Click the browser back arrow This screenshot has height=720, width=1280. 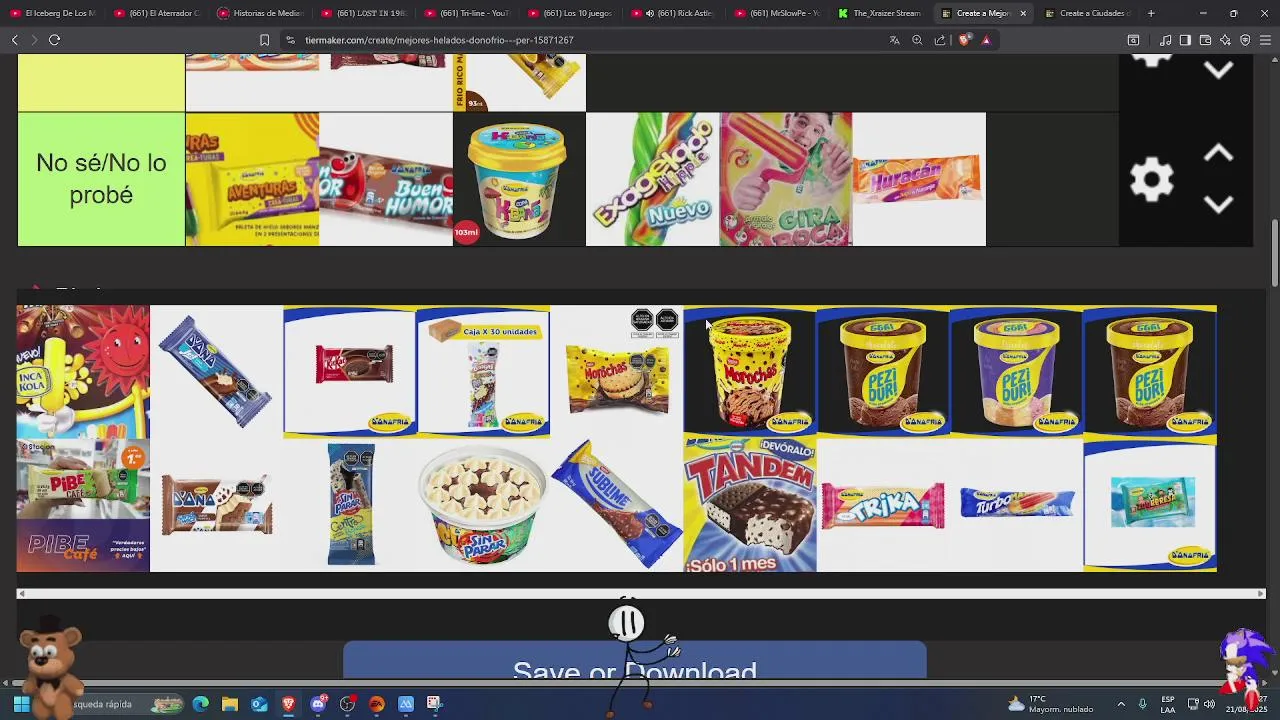point(15,40)
